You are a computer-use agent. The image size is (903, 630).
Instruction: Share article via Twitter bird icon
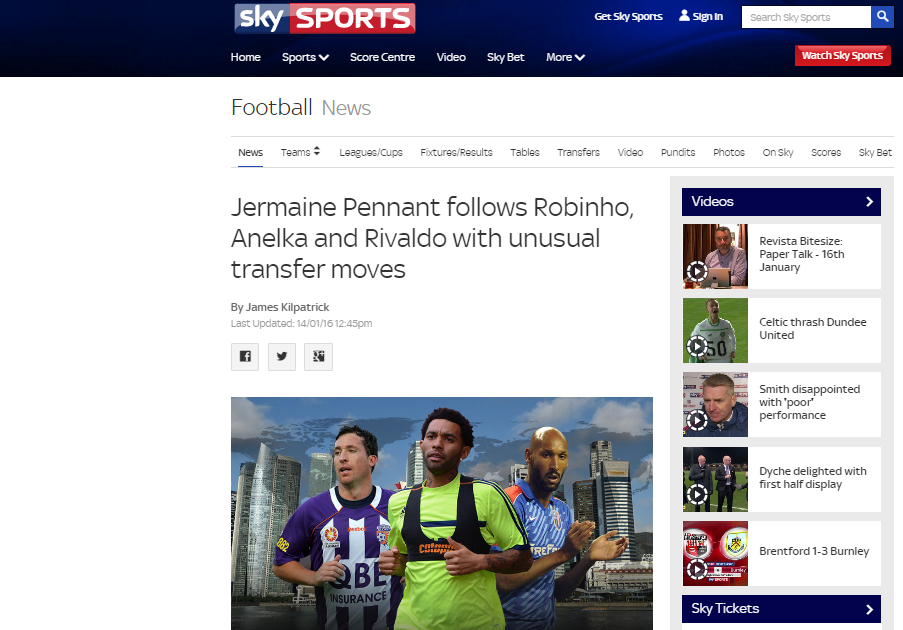tap(282, 356)
